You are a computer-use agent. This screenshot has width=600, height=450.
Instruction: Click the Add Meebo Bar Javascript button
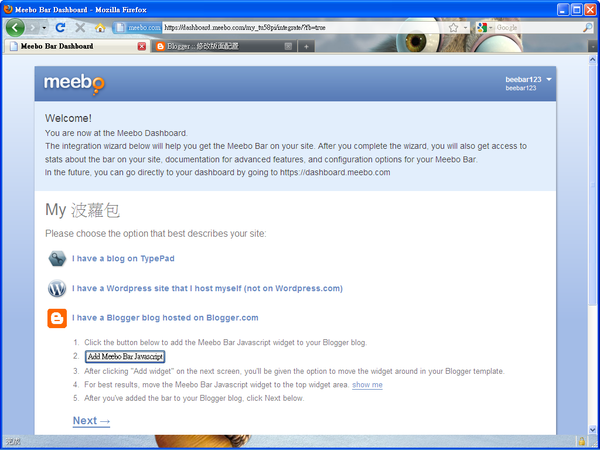coord(125,357)
